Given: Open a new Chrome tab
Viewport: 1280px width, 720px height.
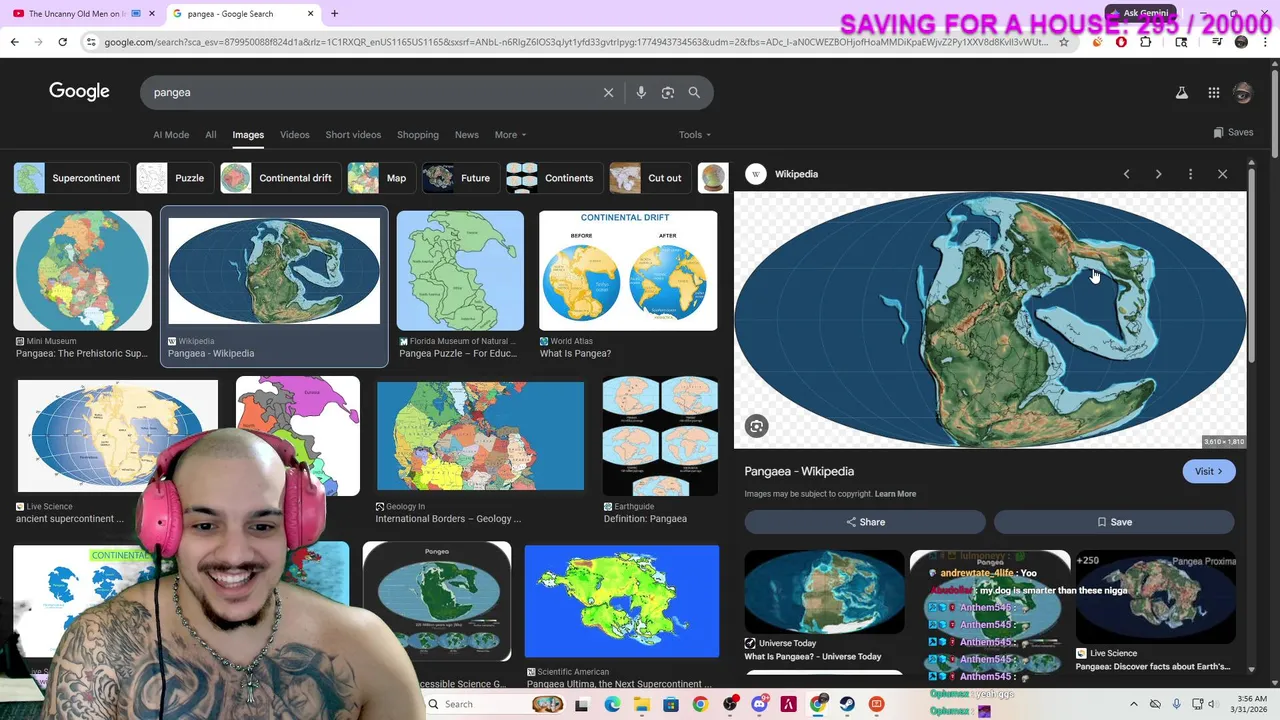Looking at the screenshot, I should click(x=334, y=14).
